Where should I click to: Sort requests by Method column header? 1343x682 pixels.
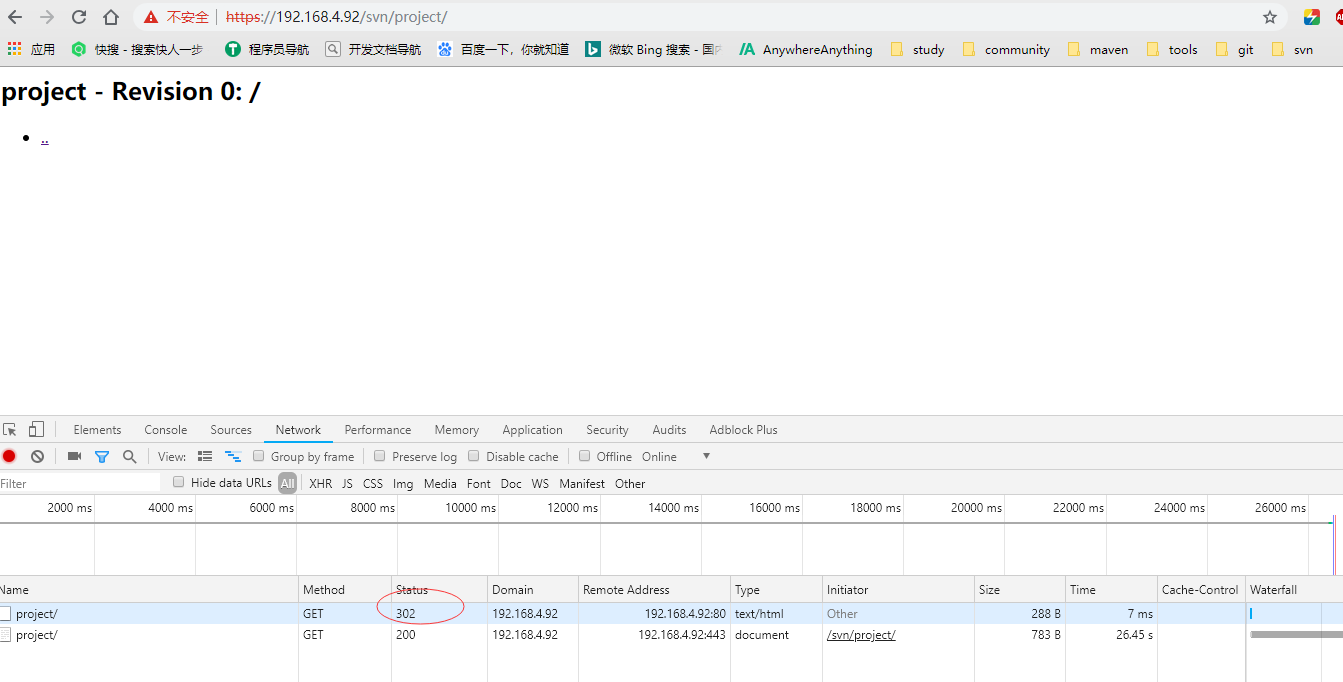point(345,590)
